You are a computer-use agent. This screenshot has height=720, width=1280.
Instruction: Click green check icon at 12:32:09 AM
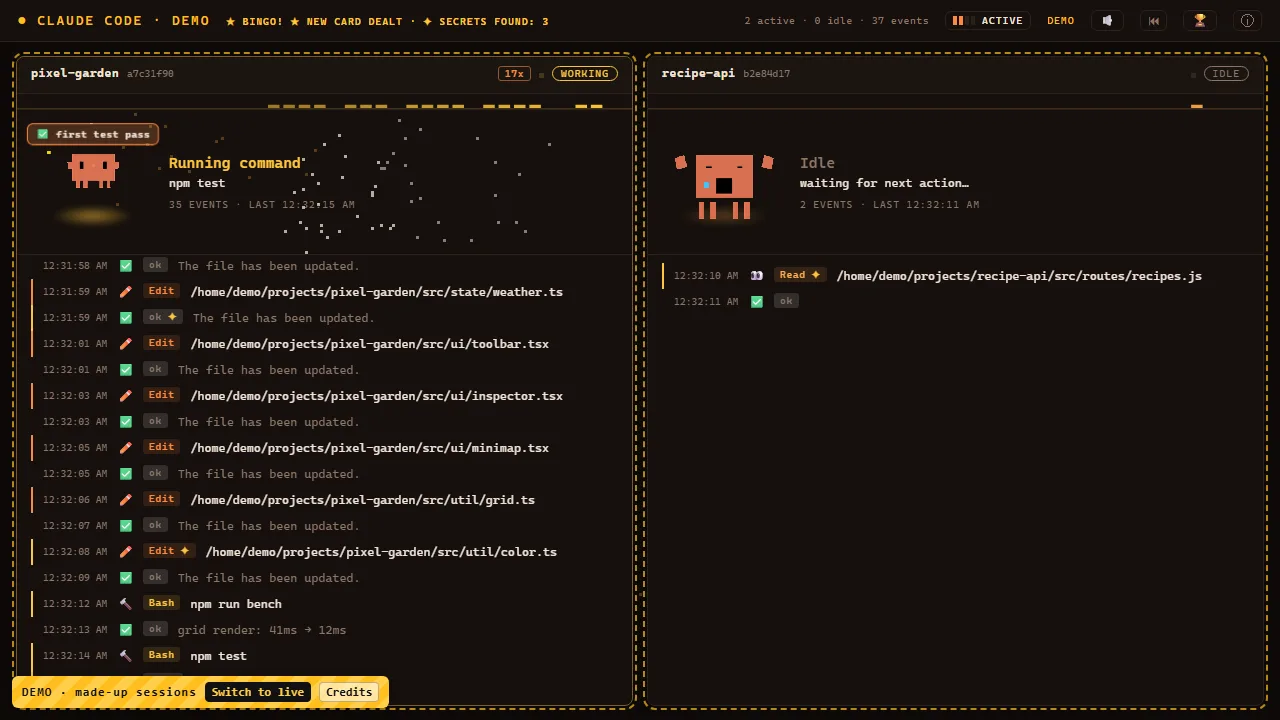coord(126,578)
